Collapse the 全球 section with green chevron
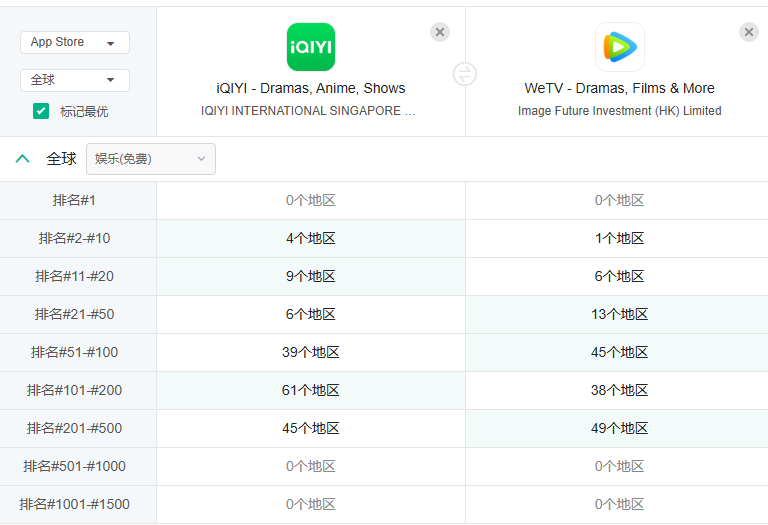The height and width of the screenshot is (525, 768). point(23,159)
